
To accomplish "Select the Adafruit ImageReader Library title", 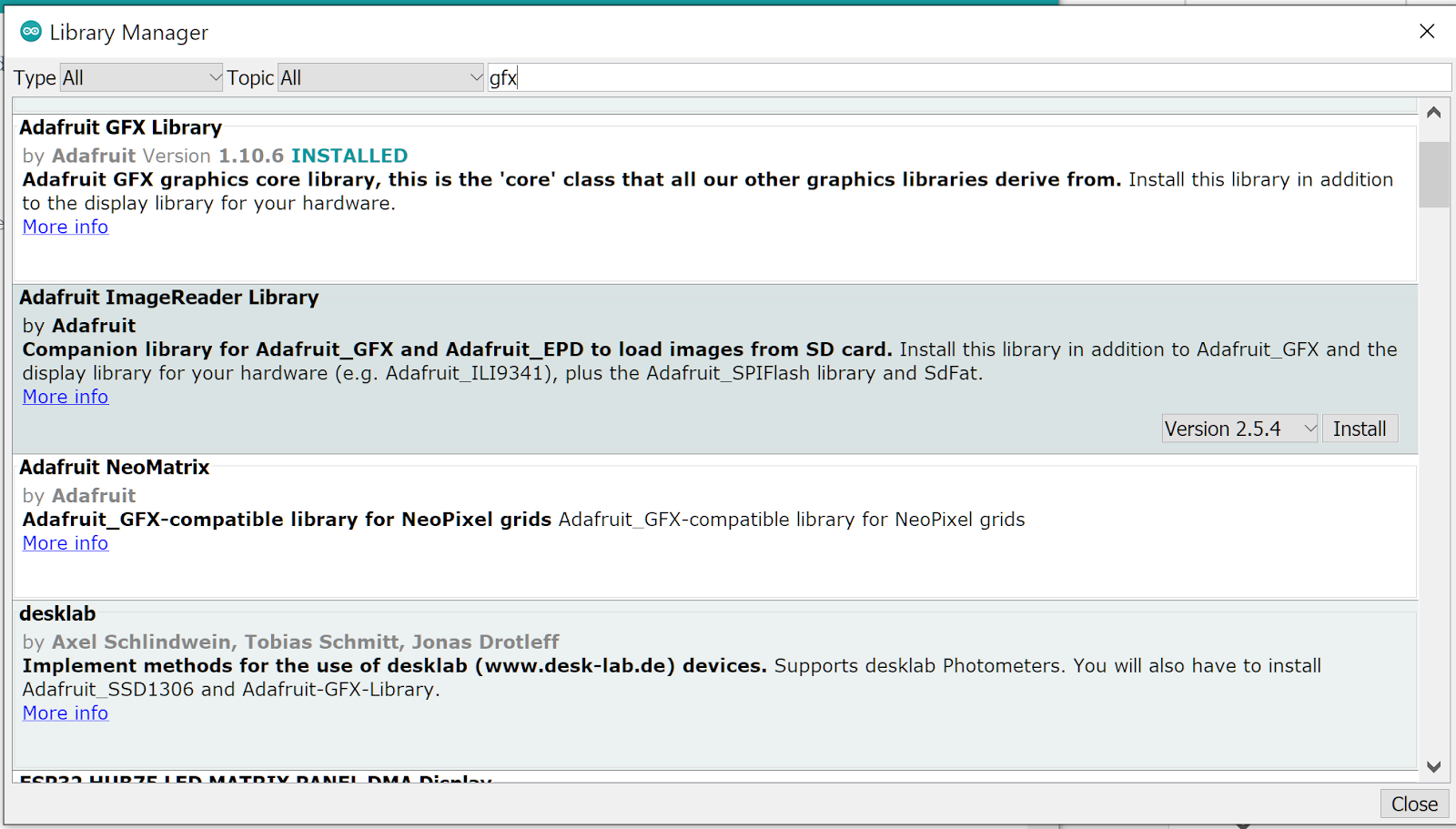I will [169, 298].
